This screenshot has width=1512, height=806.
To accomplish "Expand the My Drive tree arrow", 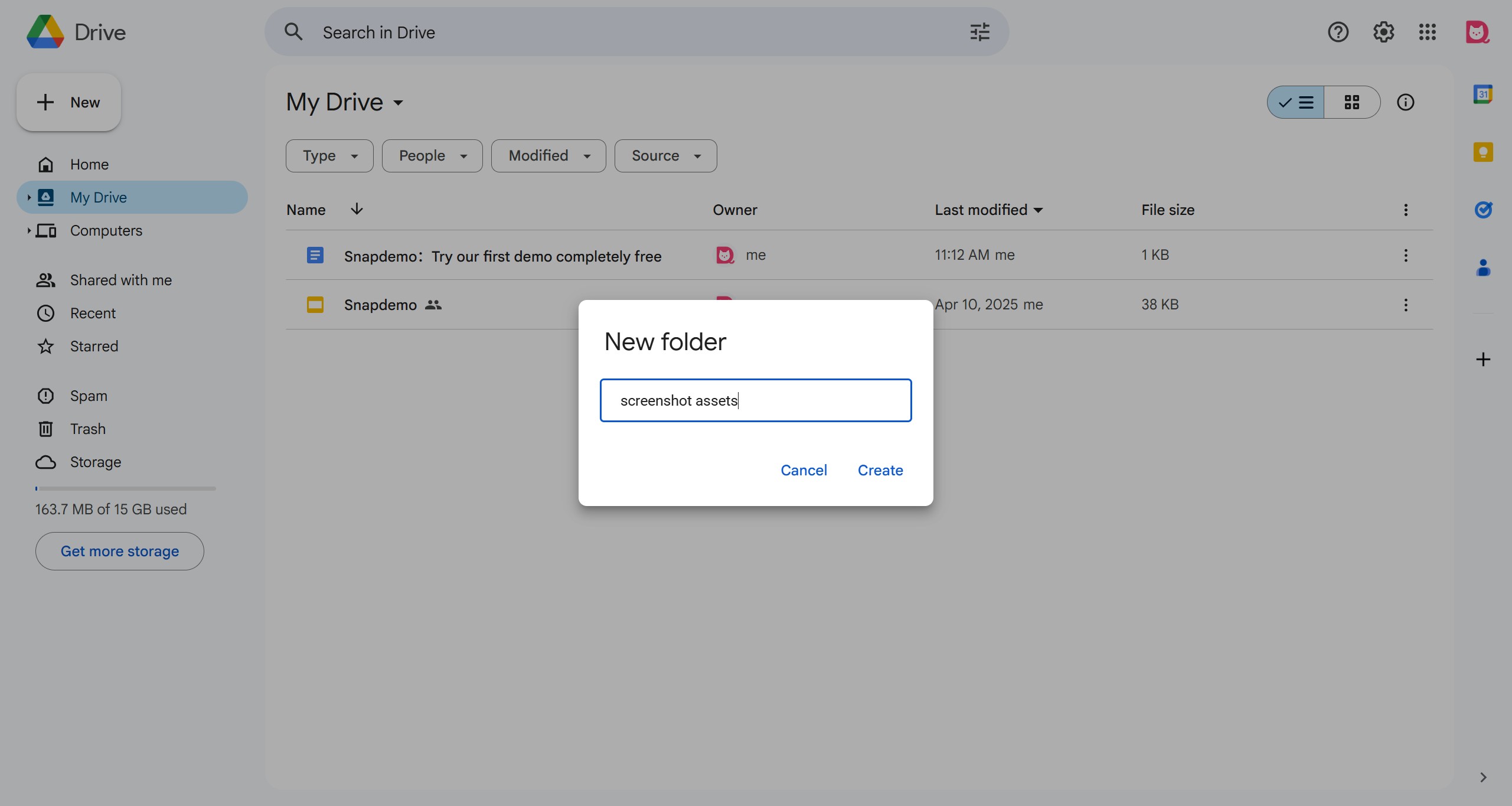I will point(28,197).
